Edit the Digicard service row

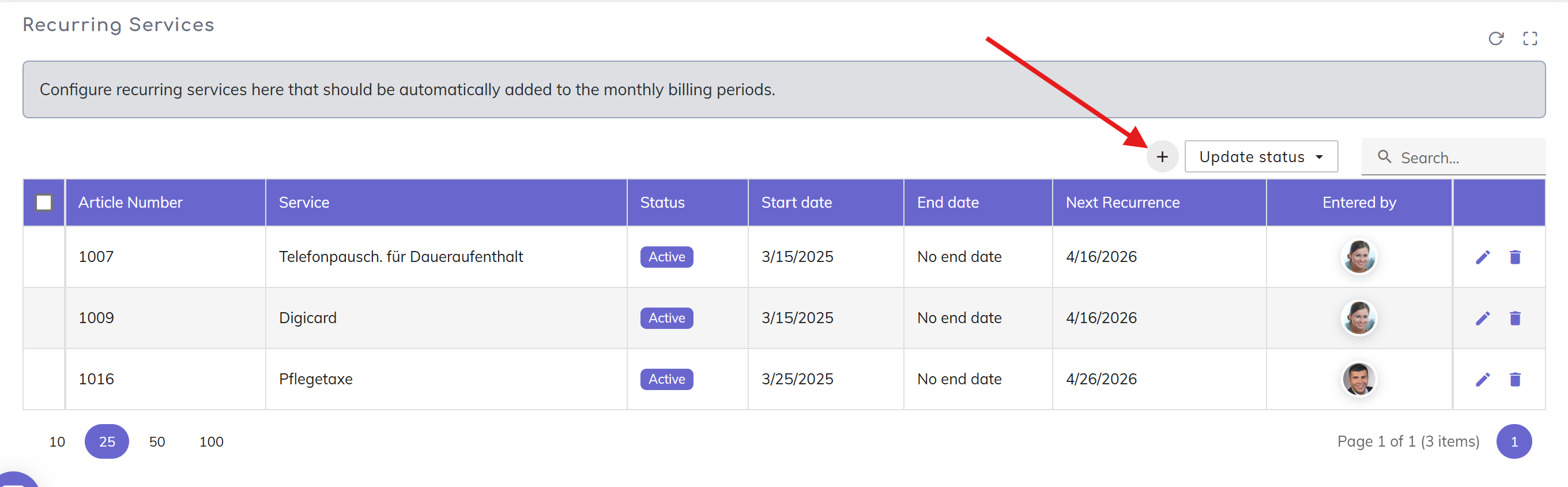(x=1482, y=318)
